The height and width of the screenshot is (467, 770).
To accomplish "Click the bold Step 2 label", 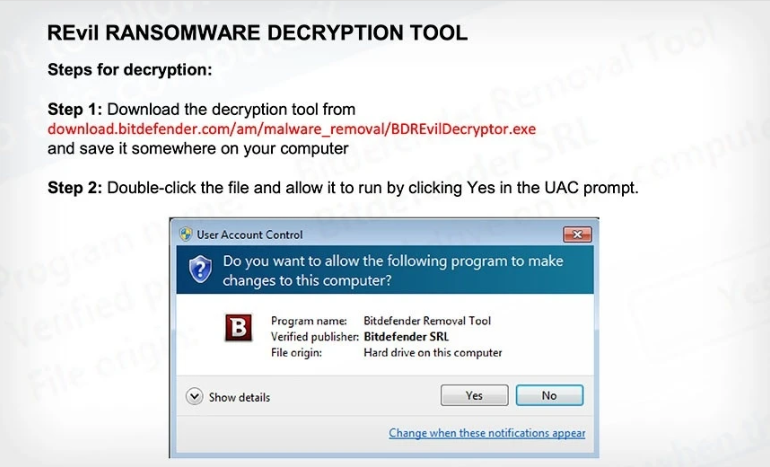I will click(75, 187).
